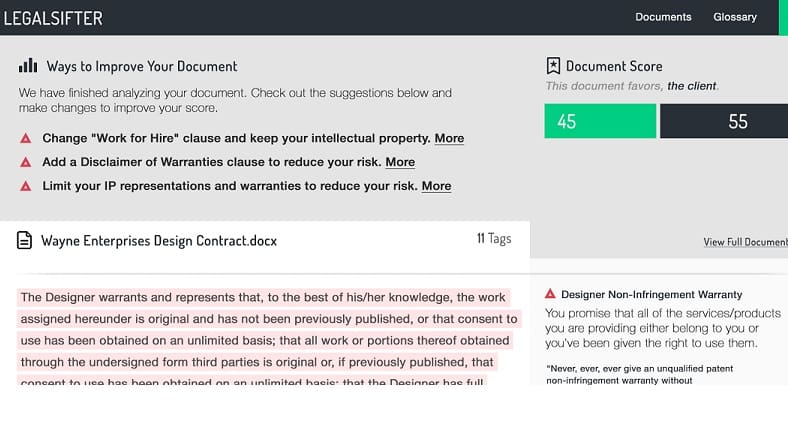Expand More for IP representations suggestion

pyautogui.click(x=436, y=186)
